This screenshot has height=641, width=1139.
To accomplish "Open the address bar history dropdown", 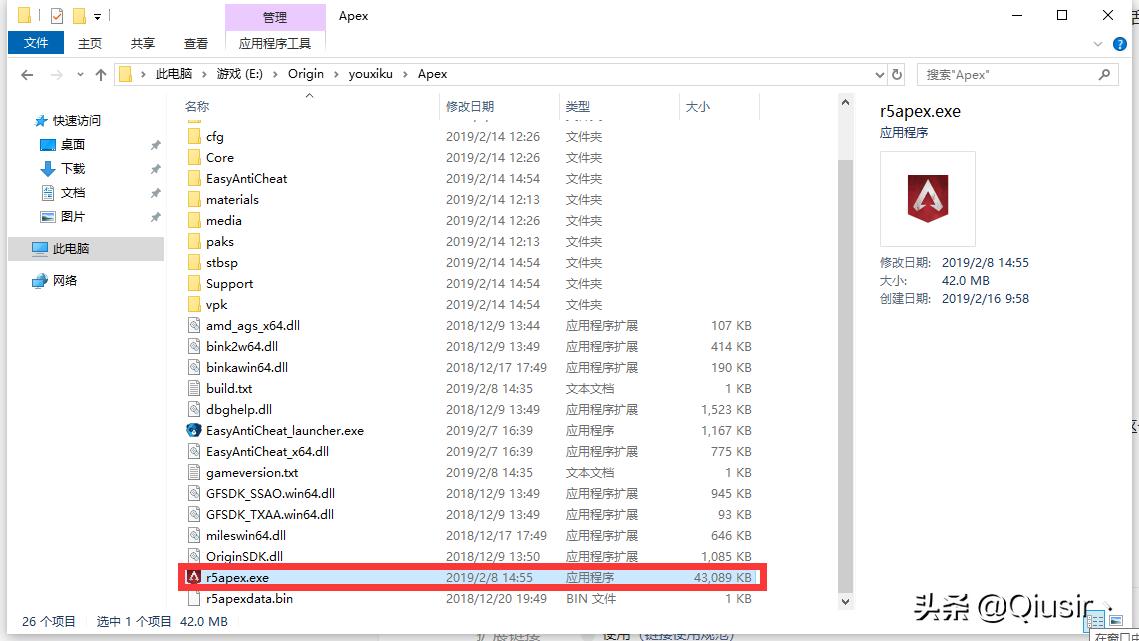I will (877, 73).
